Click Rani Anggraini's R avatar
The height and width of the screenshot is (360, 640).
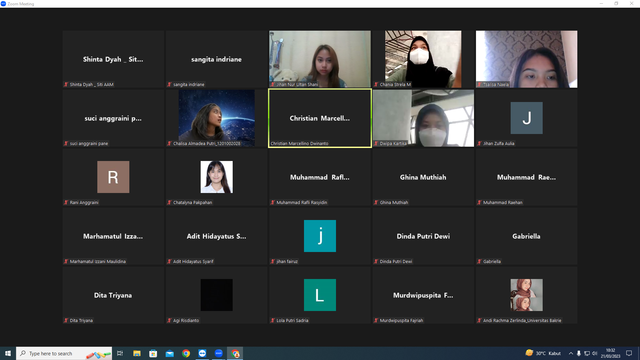pos(113,177)
